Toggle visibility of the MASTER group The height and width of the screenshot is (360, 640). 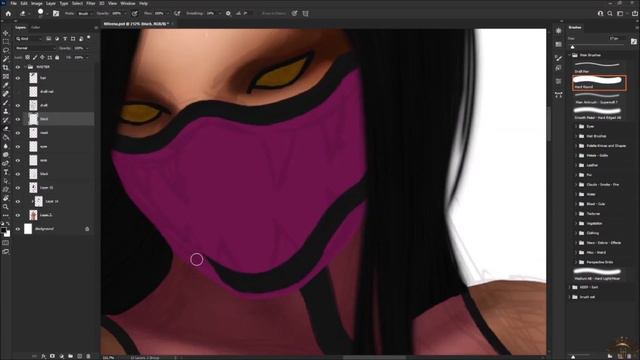(x=18, y=67)
